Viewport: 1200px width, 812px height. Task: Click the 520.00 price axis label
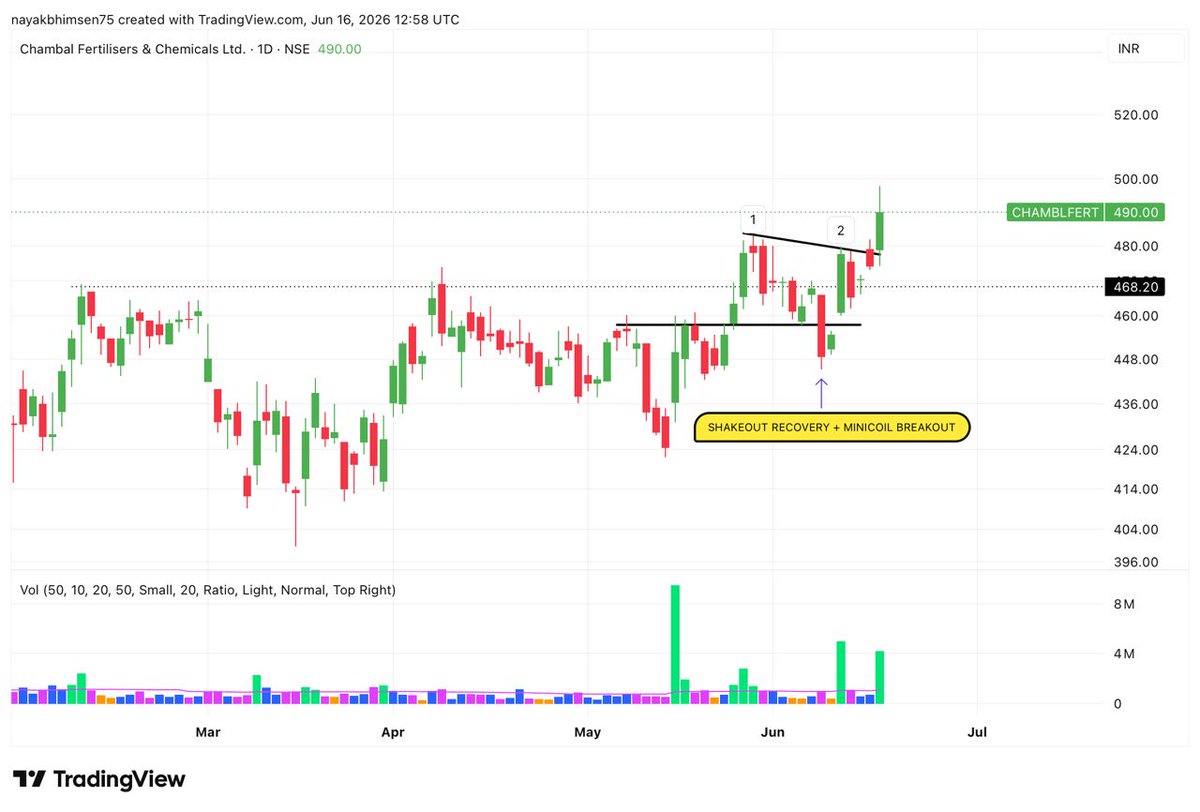point(1135,115)
